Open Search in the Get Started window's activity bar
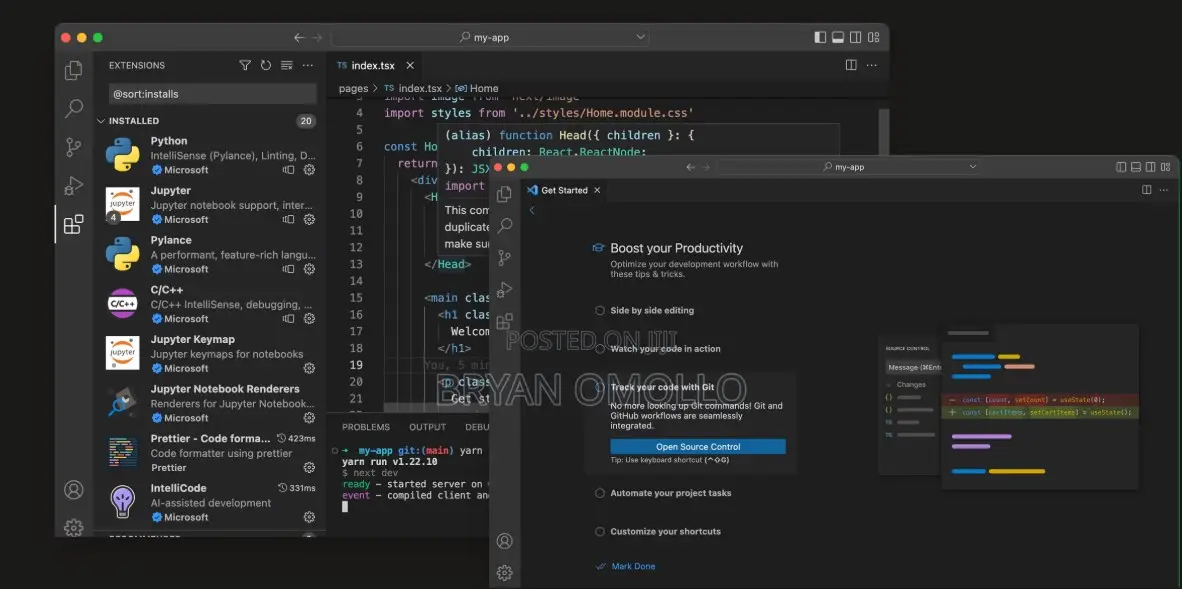This screenshot has height=589, width=1182. point(505,225)
